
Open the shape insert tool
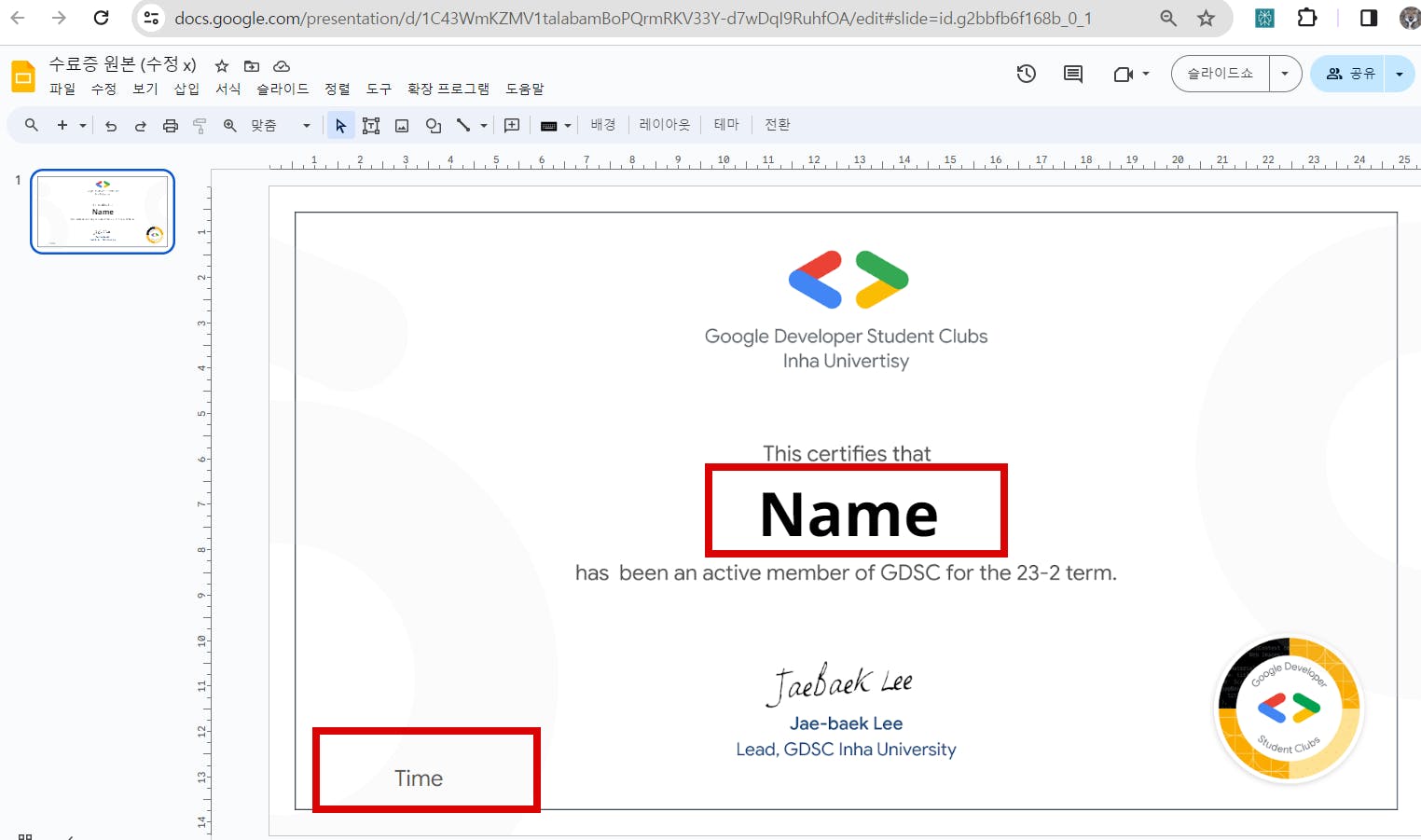click(x=434, y=126)
